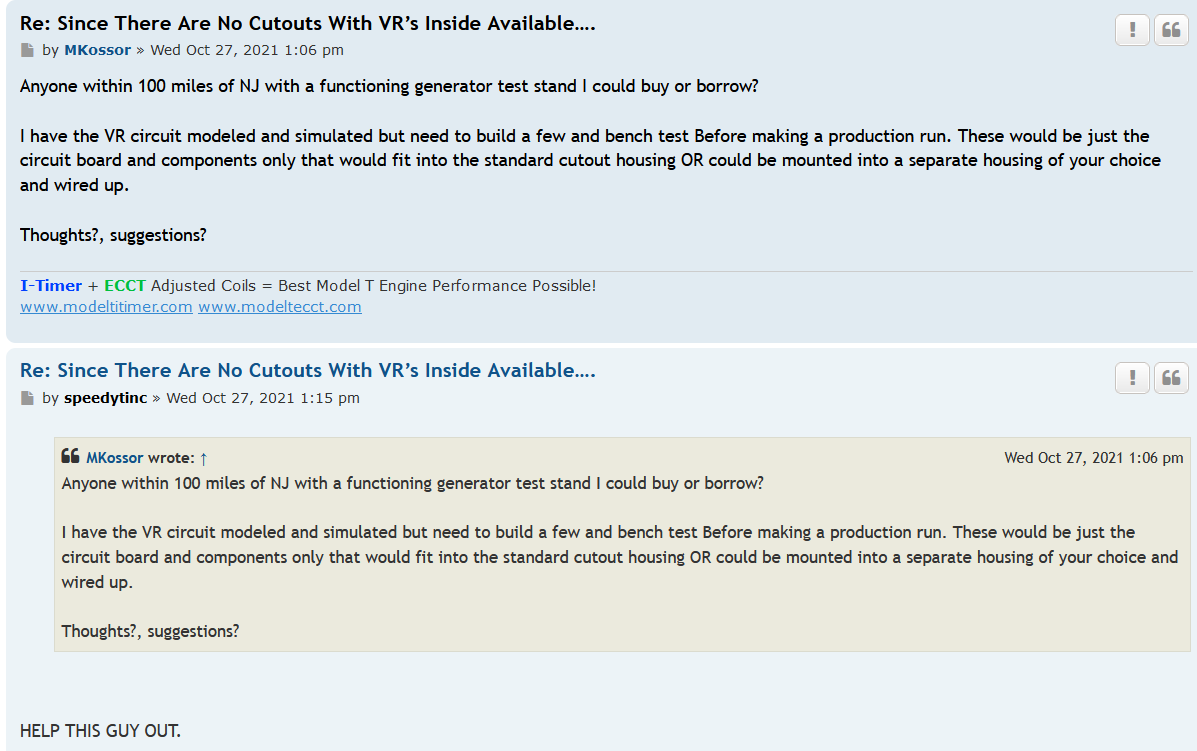Click the blue I-Timer text in signature
The width and height of the screenshot is (1197, 751).
[x=51, y=286]
